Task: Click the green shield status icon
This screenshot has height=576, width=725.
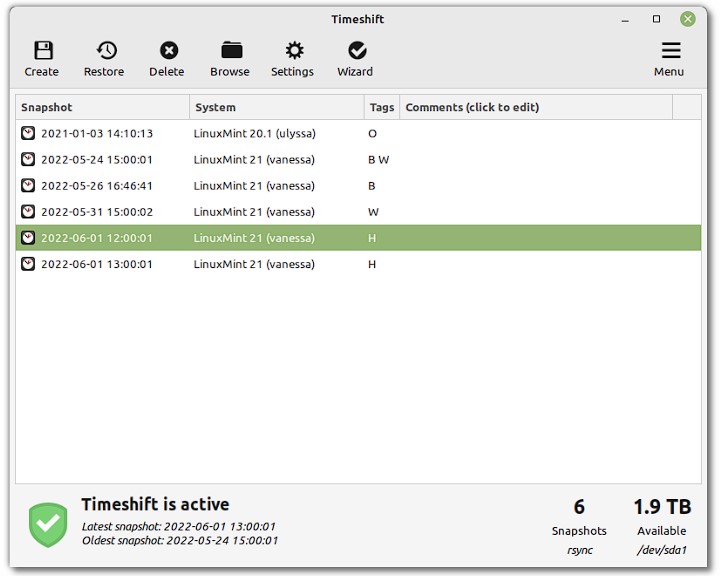Action: point(48,525)
